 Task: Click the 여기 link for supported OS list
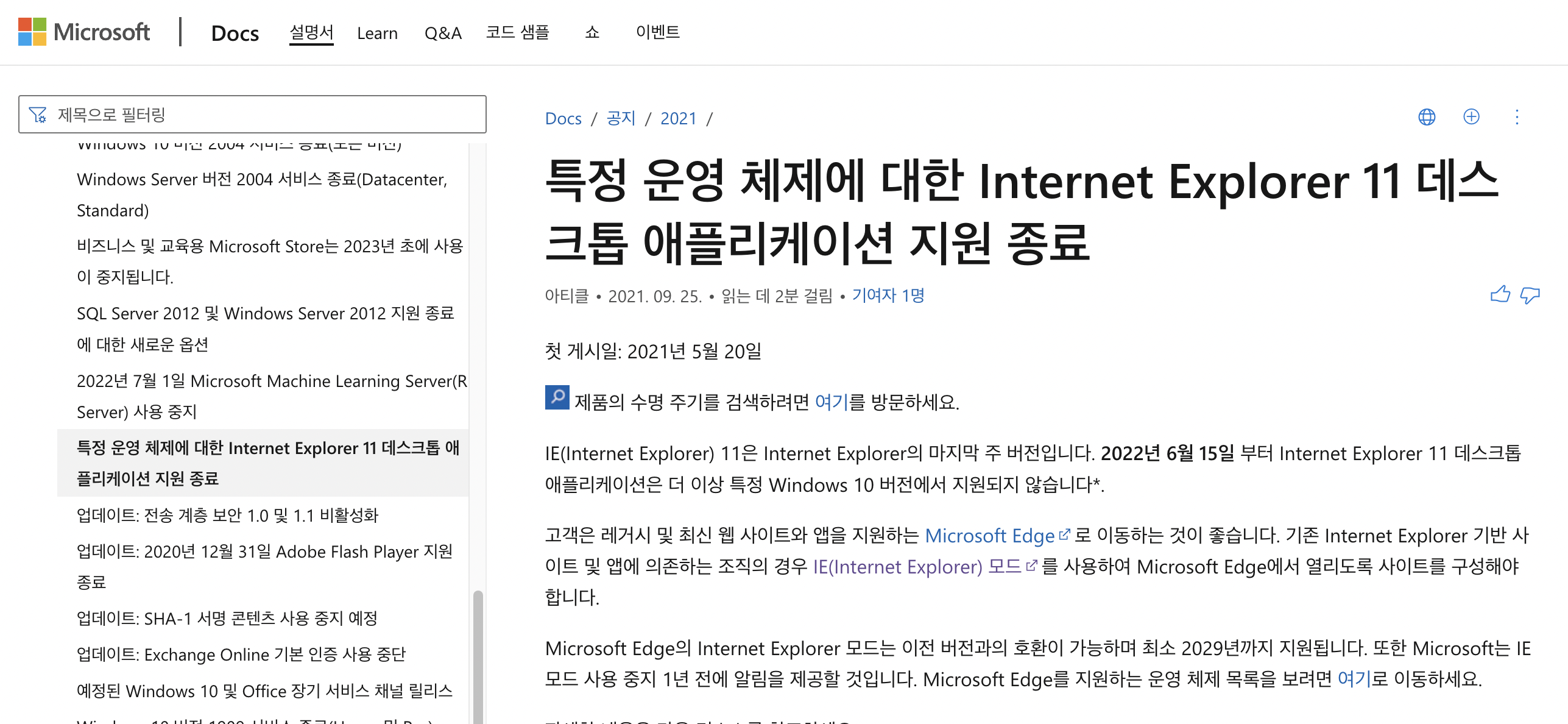(1354, 679)
